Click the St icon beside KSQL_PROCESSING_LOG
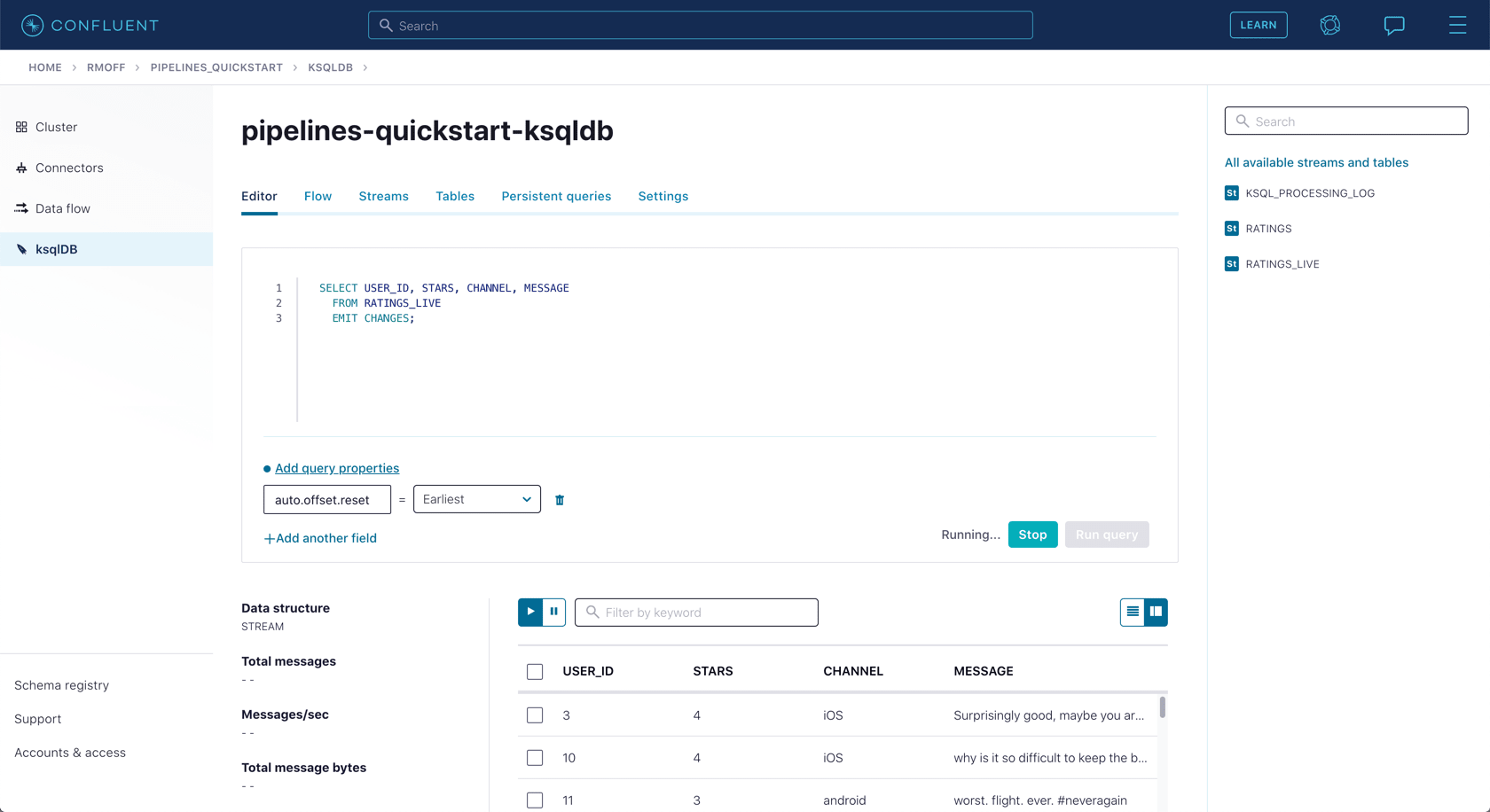1490x812 pixels. pos(1232,193)
